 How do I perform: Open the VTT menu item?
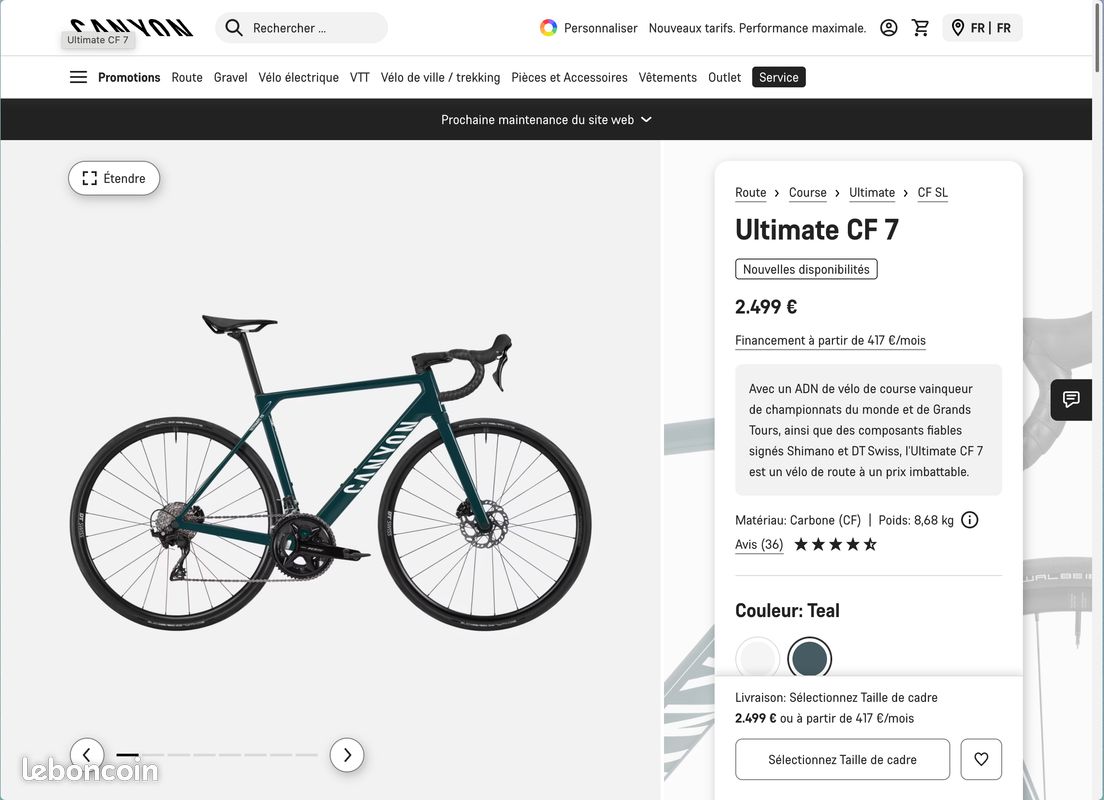pos(359,77)
